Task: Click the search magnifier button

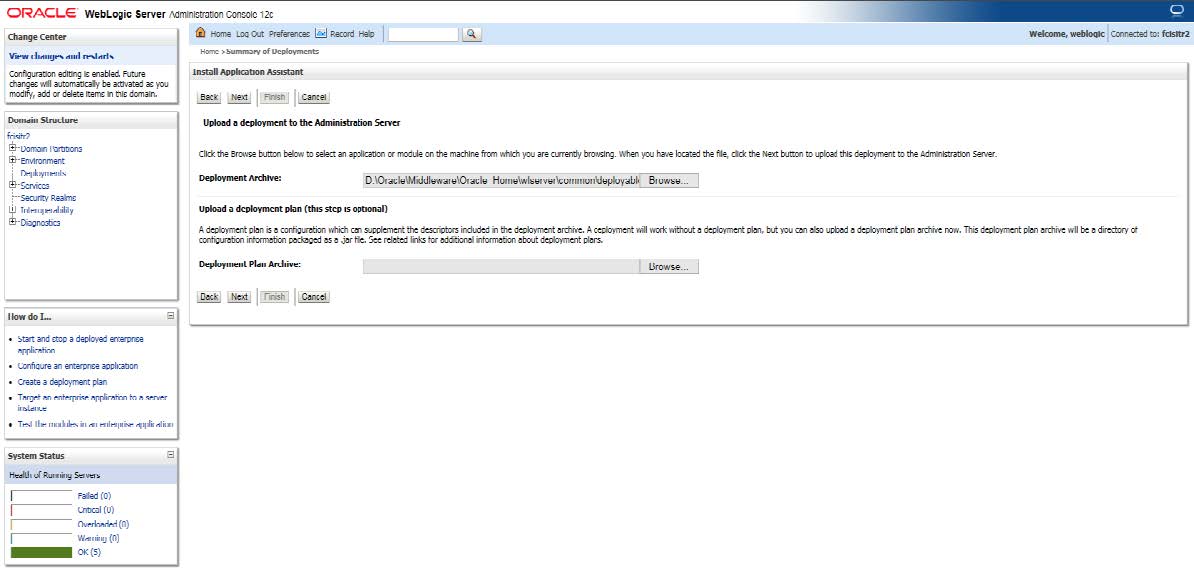Action: click(x=472, y=34)
